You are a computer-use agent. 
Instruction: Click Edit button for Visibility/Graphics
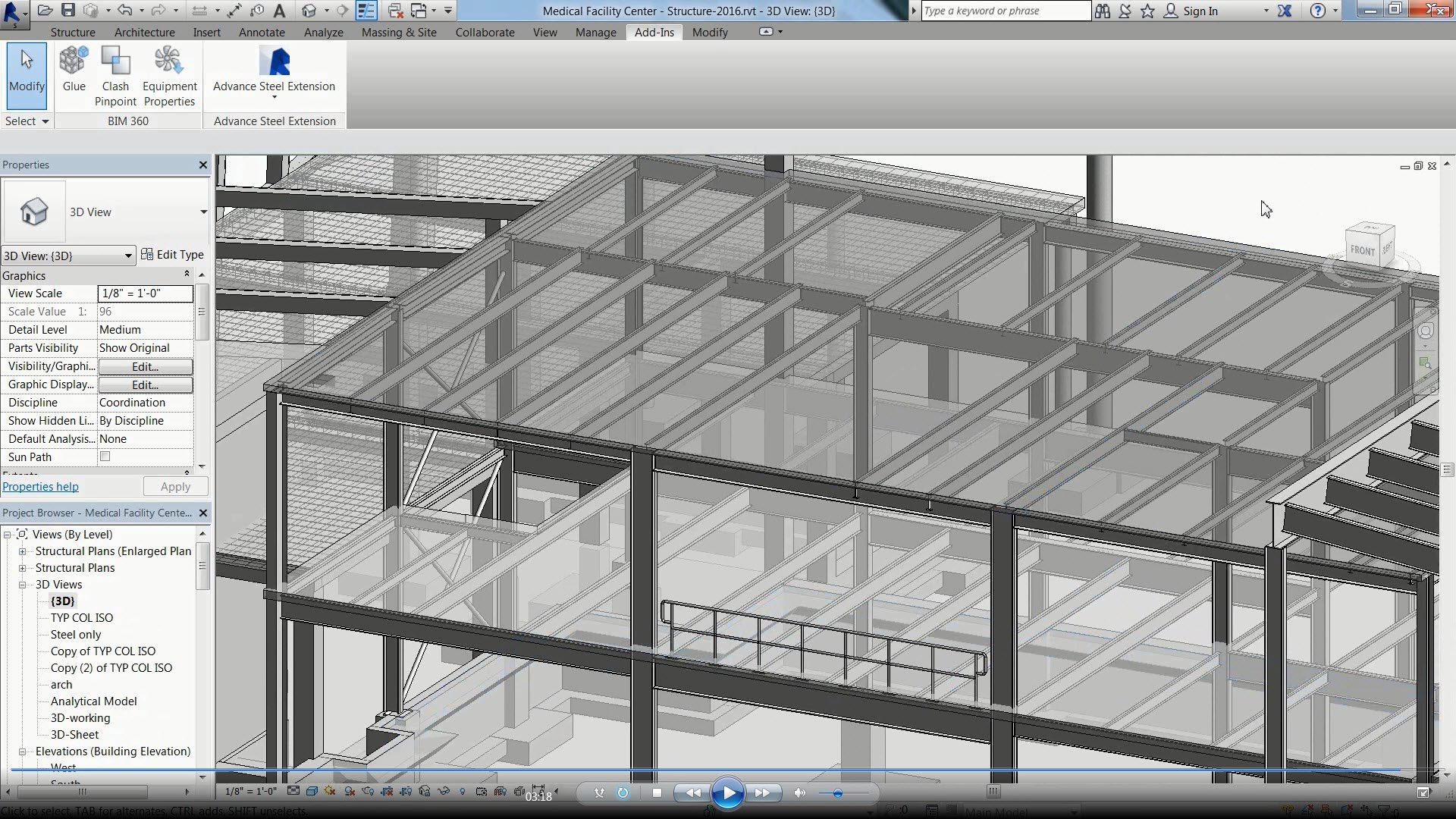pos(145,366)
